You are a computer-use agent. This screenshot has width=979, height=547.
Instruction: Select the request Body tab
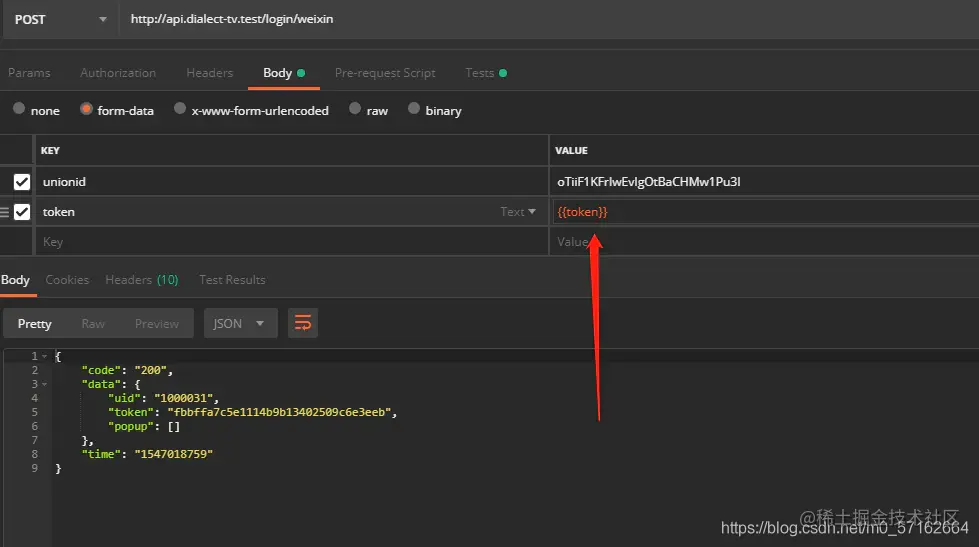284,73
